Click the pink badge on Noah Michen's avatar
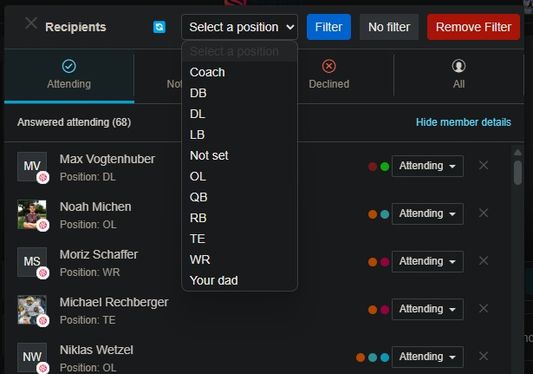This screenshot has height=374, width=533. pyautogui.click(x=43, y=225)
